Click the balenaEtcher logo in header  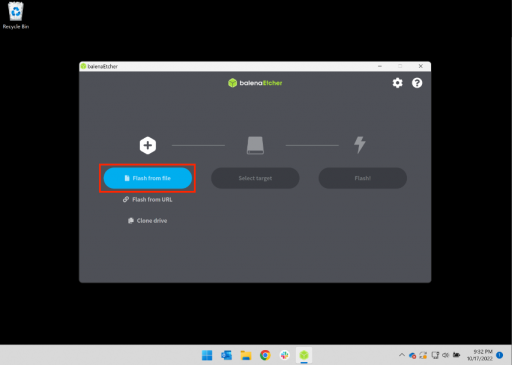(x=255, y=83)
